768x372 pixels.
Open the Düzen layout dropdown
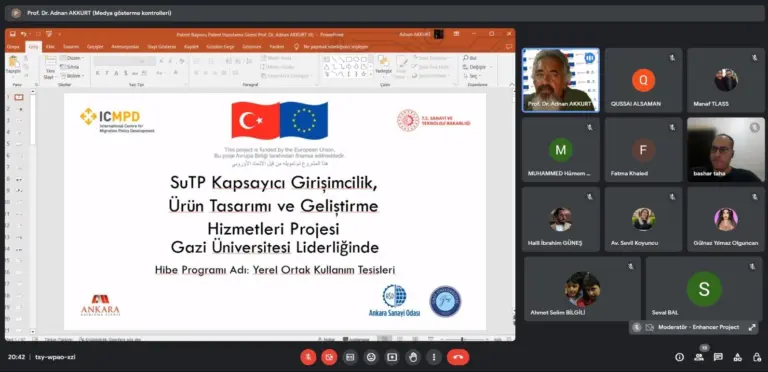point(72,58)
